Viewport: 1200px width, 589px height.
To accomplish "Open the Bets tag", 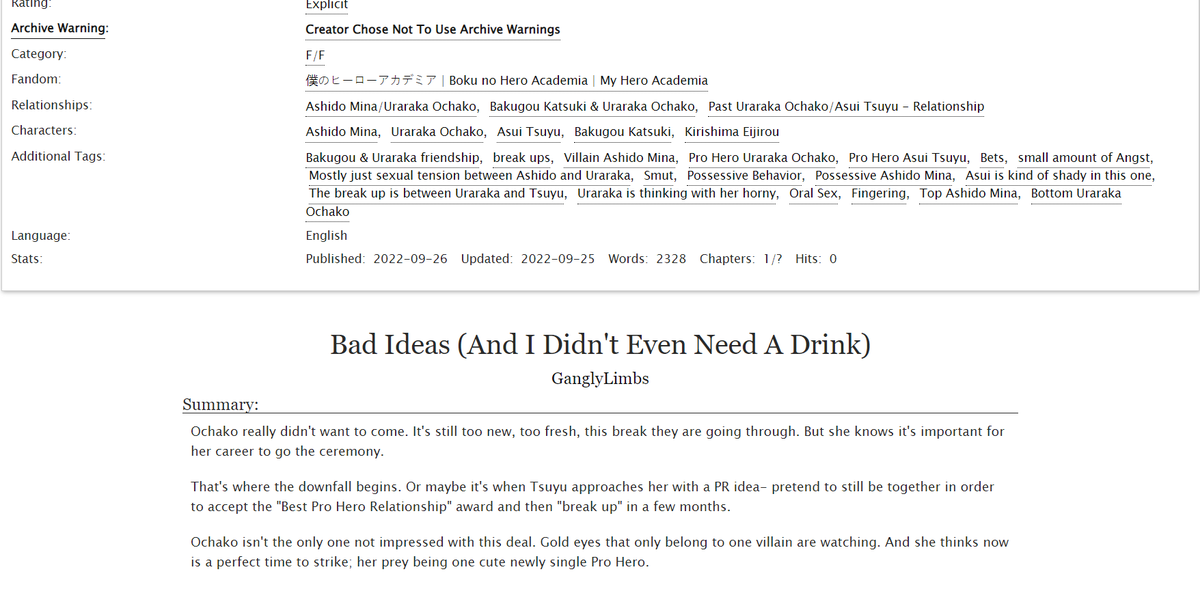I will tap(993, 158).
